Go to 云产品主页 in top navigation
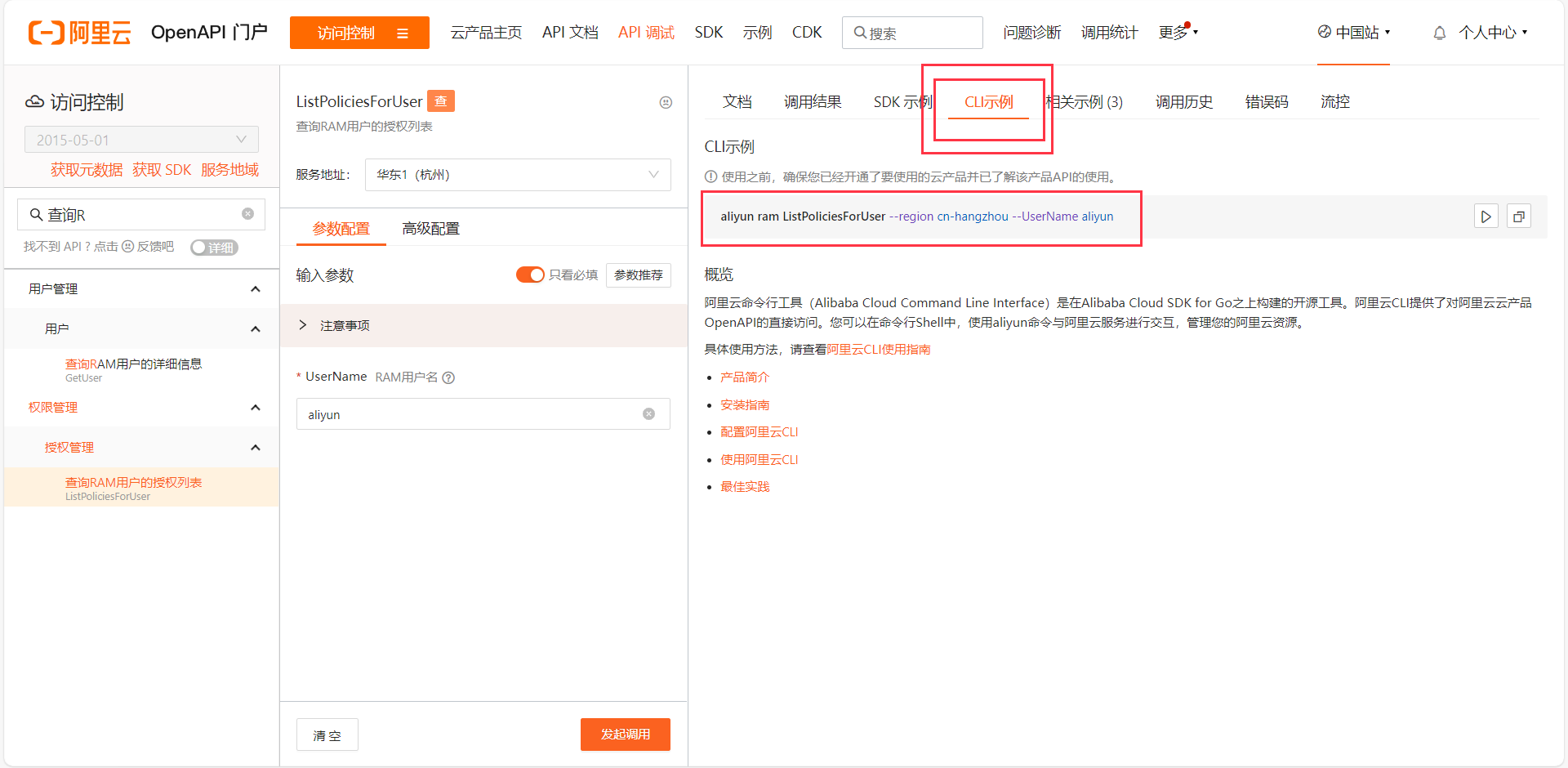1568x768 pixels. click(486, 33)
